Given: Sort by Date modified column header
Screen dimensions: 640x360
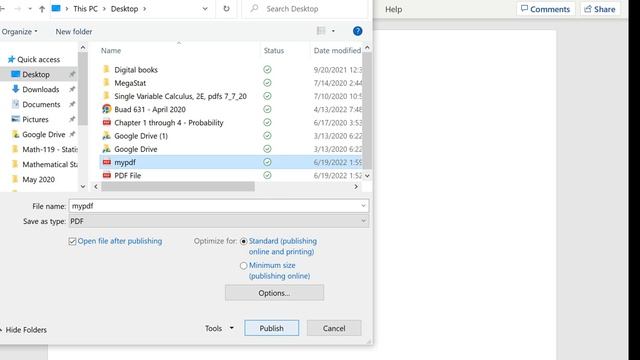Looking at the screenshot, I should [x=337, y=51].
